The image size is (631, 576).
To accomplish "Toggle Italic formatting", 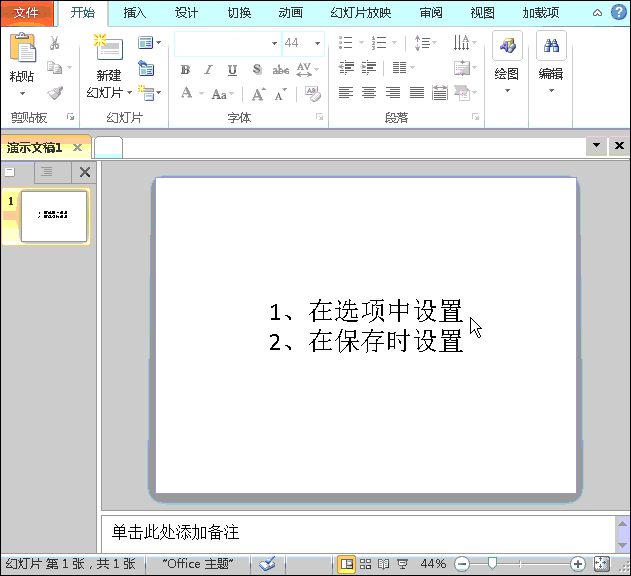I will [x=208, y=70].
